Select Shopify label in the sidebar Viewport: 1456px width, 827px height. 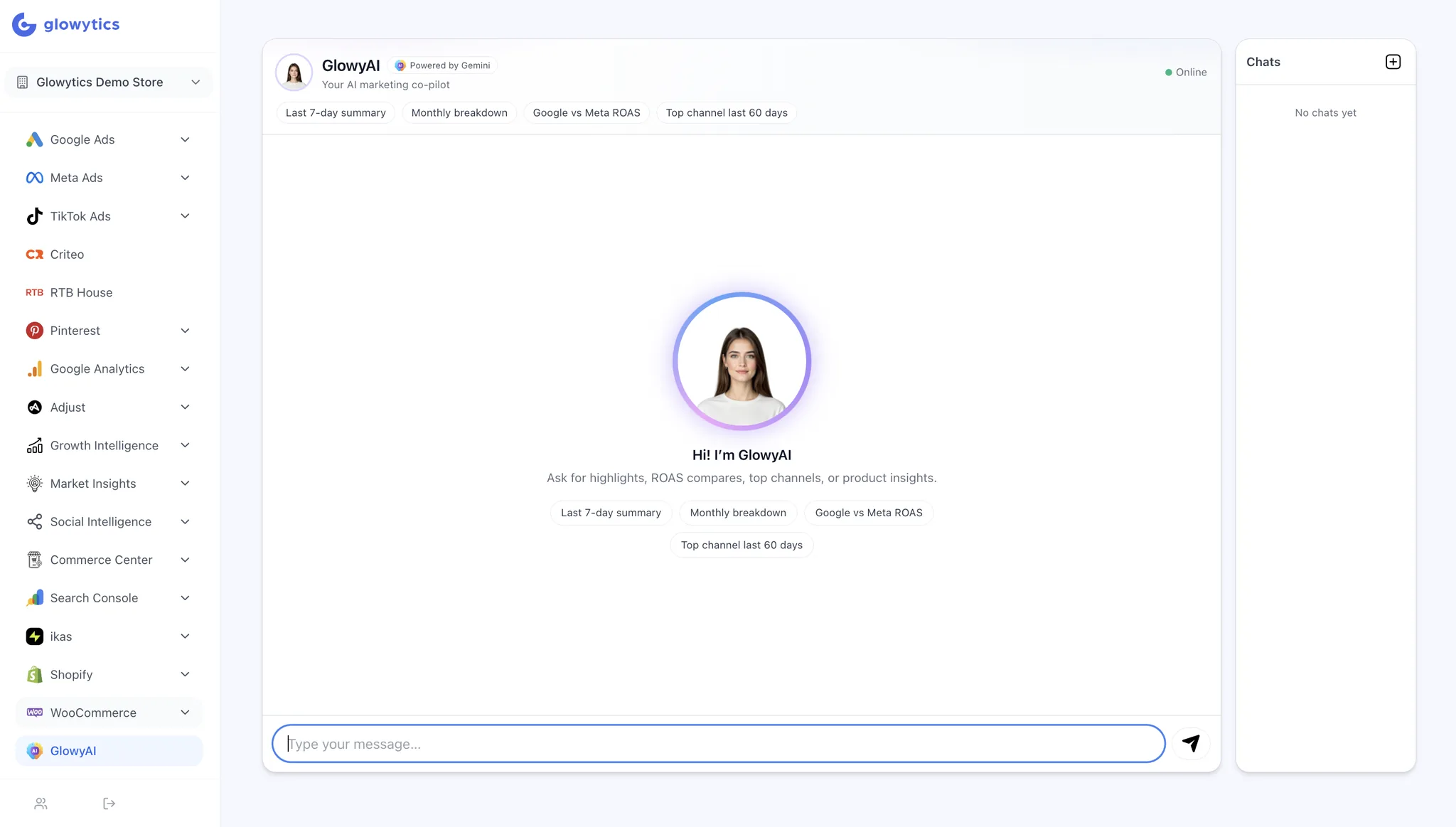pyautogui.click(x=71, y=675)
